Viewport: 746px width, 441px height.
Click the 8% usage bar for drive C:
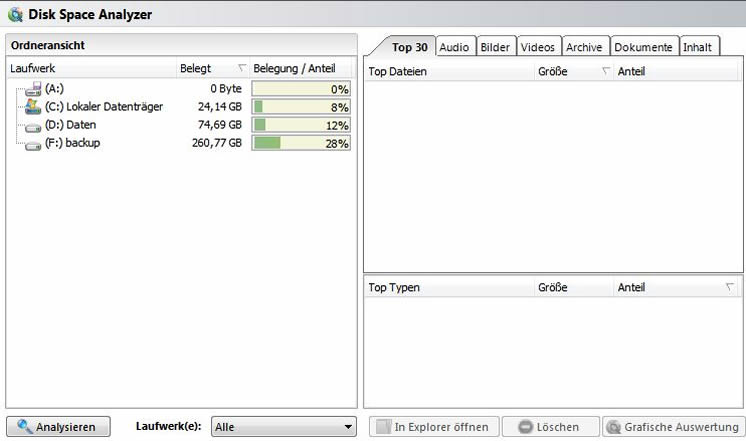click(301, 107)
